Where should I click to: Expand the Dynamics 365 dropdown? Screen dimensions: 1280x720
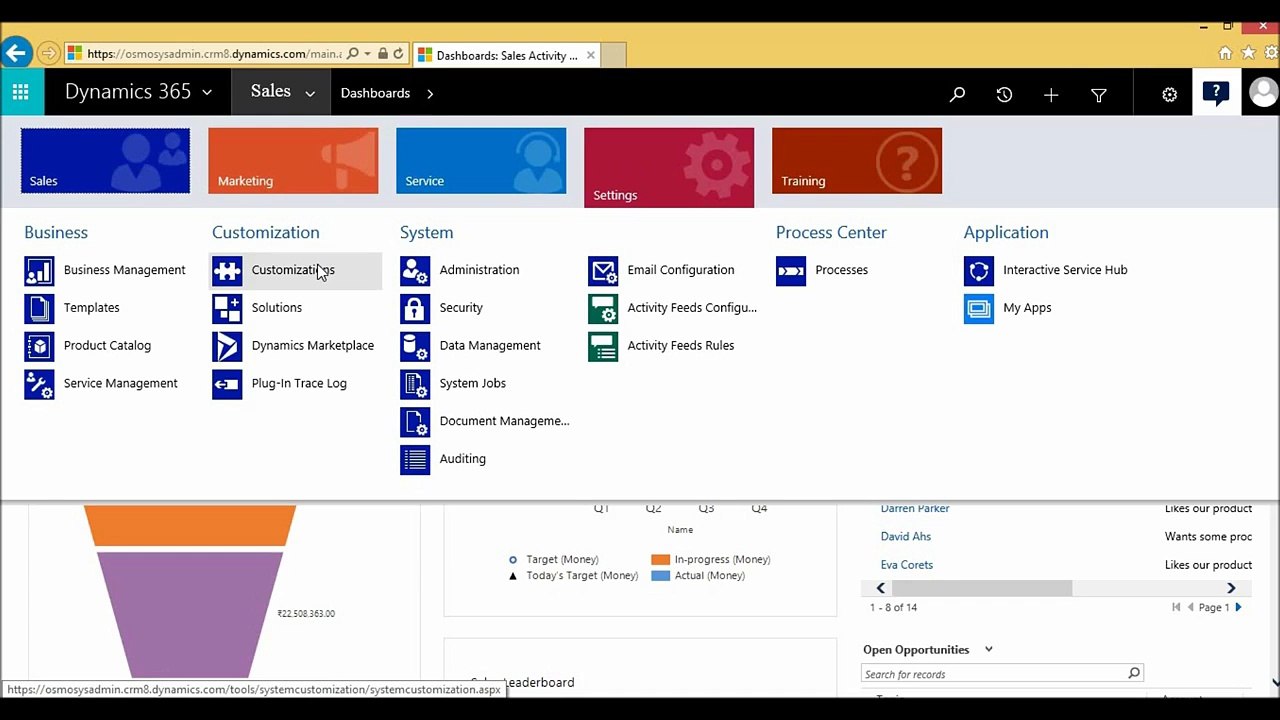[207, 93]
